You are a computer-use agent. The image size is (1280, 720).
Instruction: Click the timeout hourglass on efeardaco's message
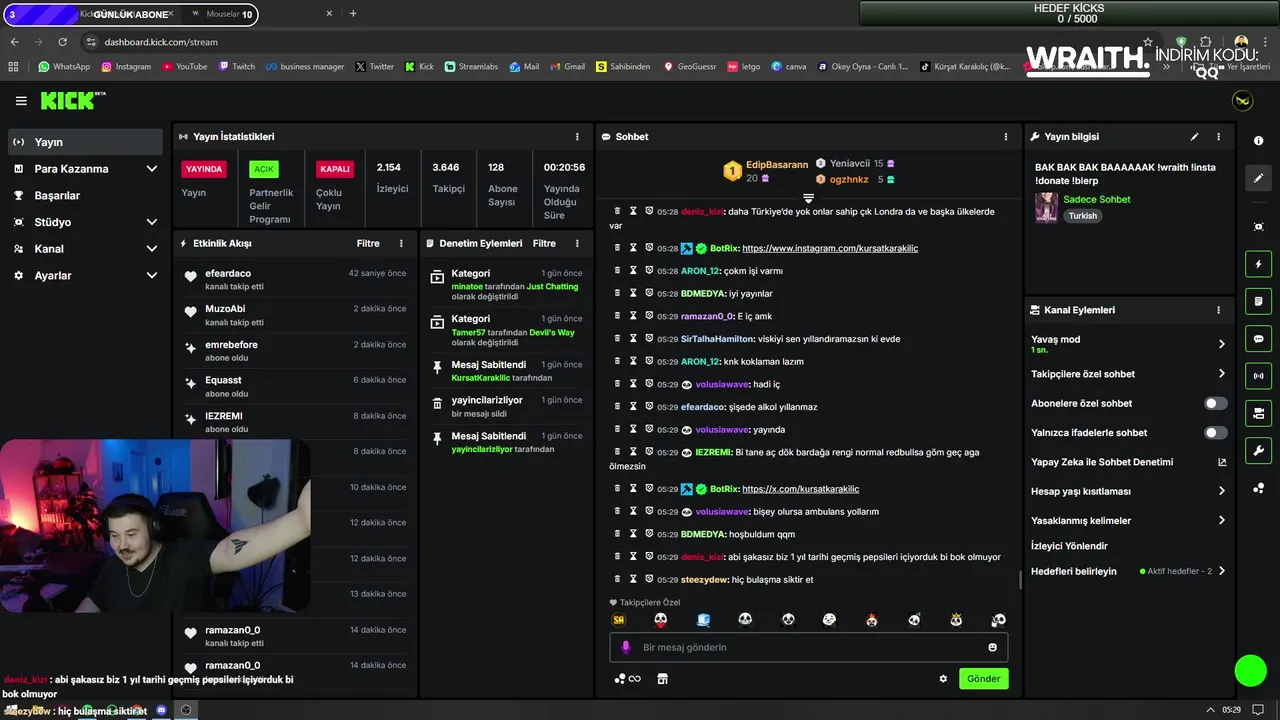click(633, 407)
